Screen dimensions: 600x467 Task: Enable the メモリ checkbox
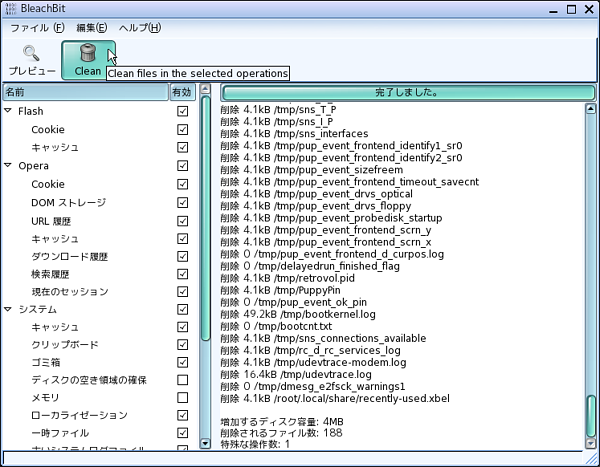click(x=182, y=397)
